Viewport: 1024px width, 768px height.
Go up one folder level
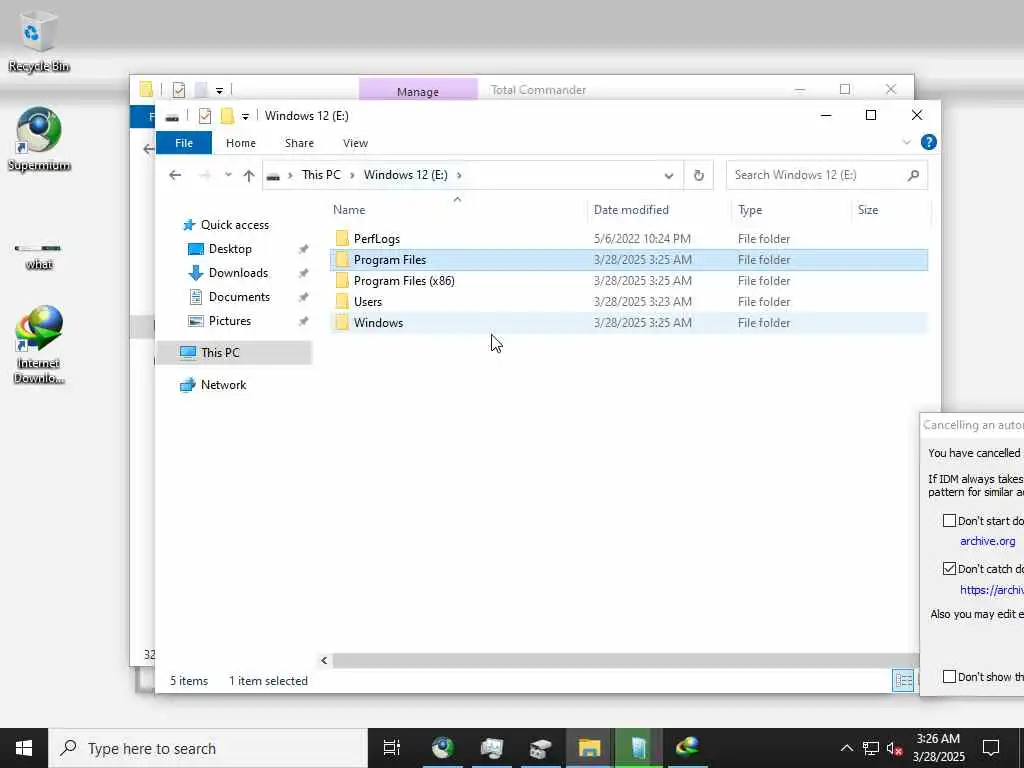tap(249, 175)
